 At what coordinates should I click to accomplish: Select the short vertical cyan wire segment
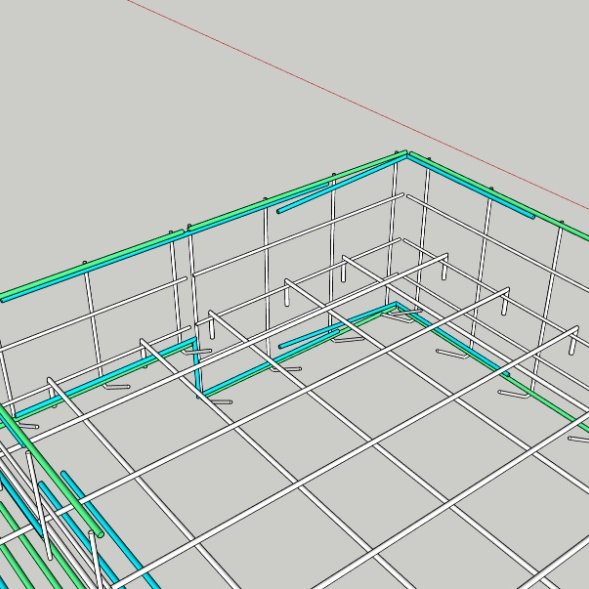pyautogui.click(x=197, y=366)
